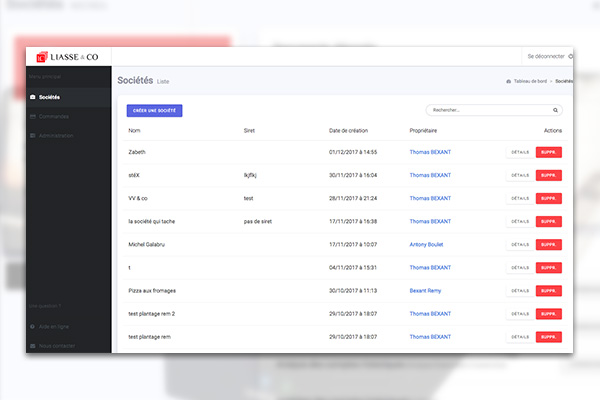The image size is (600, 400).
Task: Open owner Antony Boulet link
Action: [x=426, y=244]
